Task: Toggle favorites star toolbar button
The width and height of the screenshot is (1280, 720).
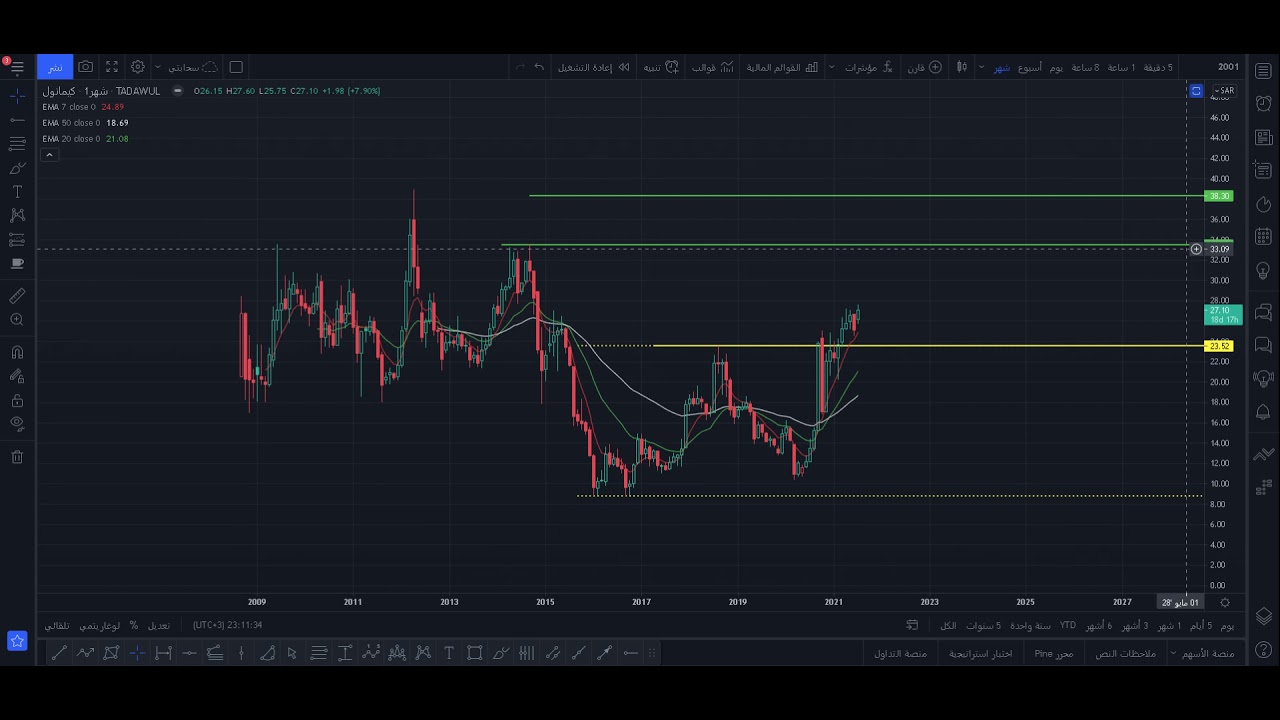Action: pyautogui.click(x=17, y=641)
